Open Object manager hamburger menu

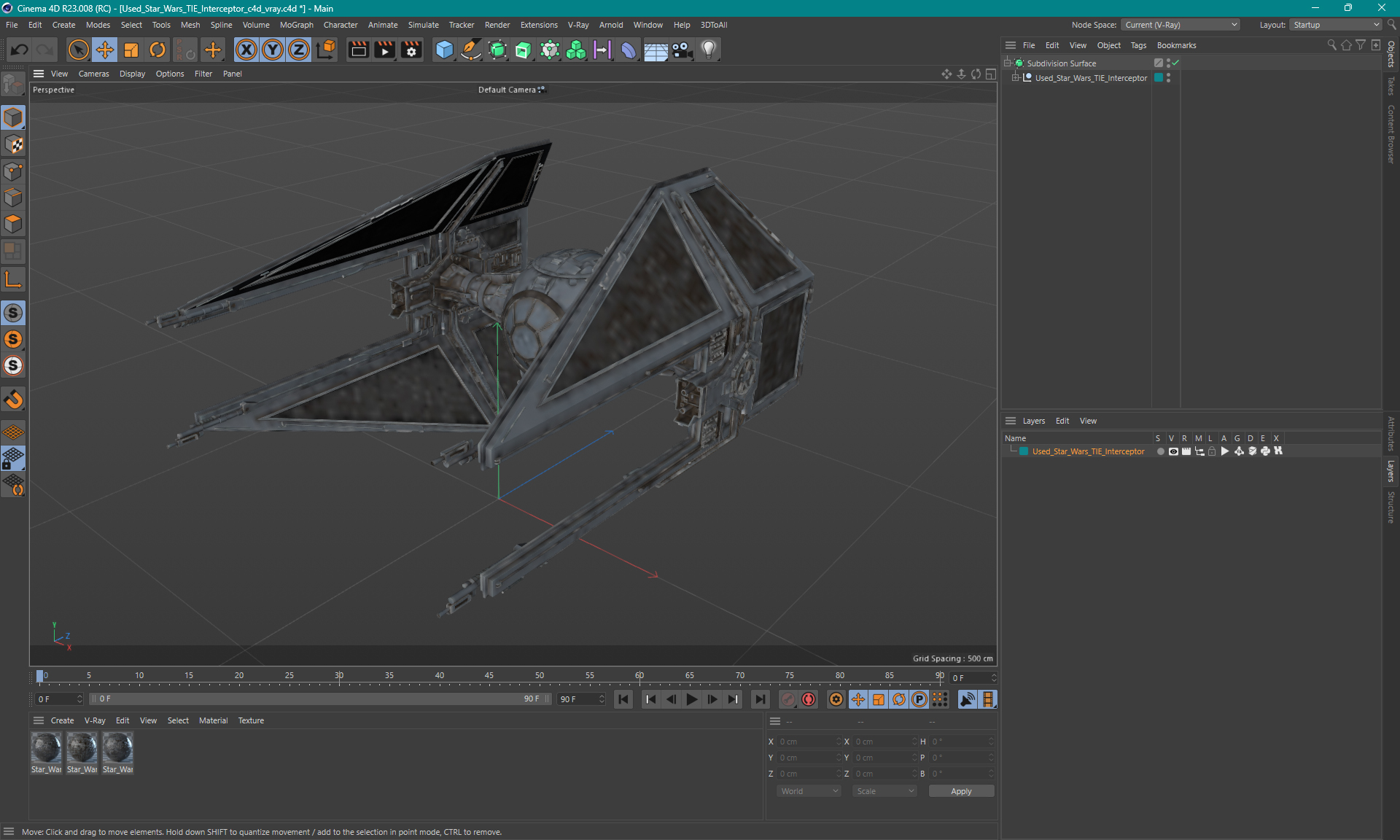click(1011, 45)
